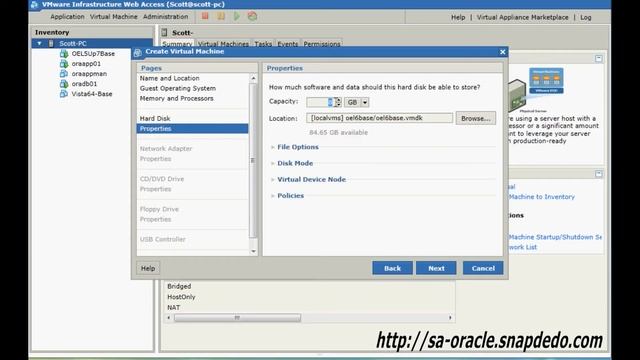Click the OEL5Up7Base virtual machine icon
640x360 pixels.
click(x=64, y=53)
